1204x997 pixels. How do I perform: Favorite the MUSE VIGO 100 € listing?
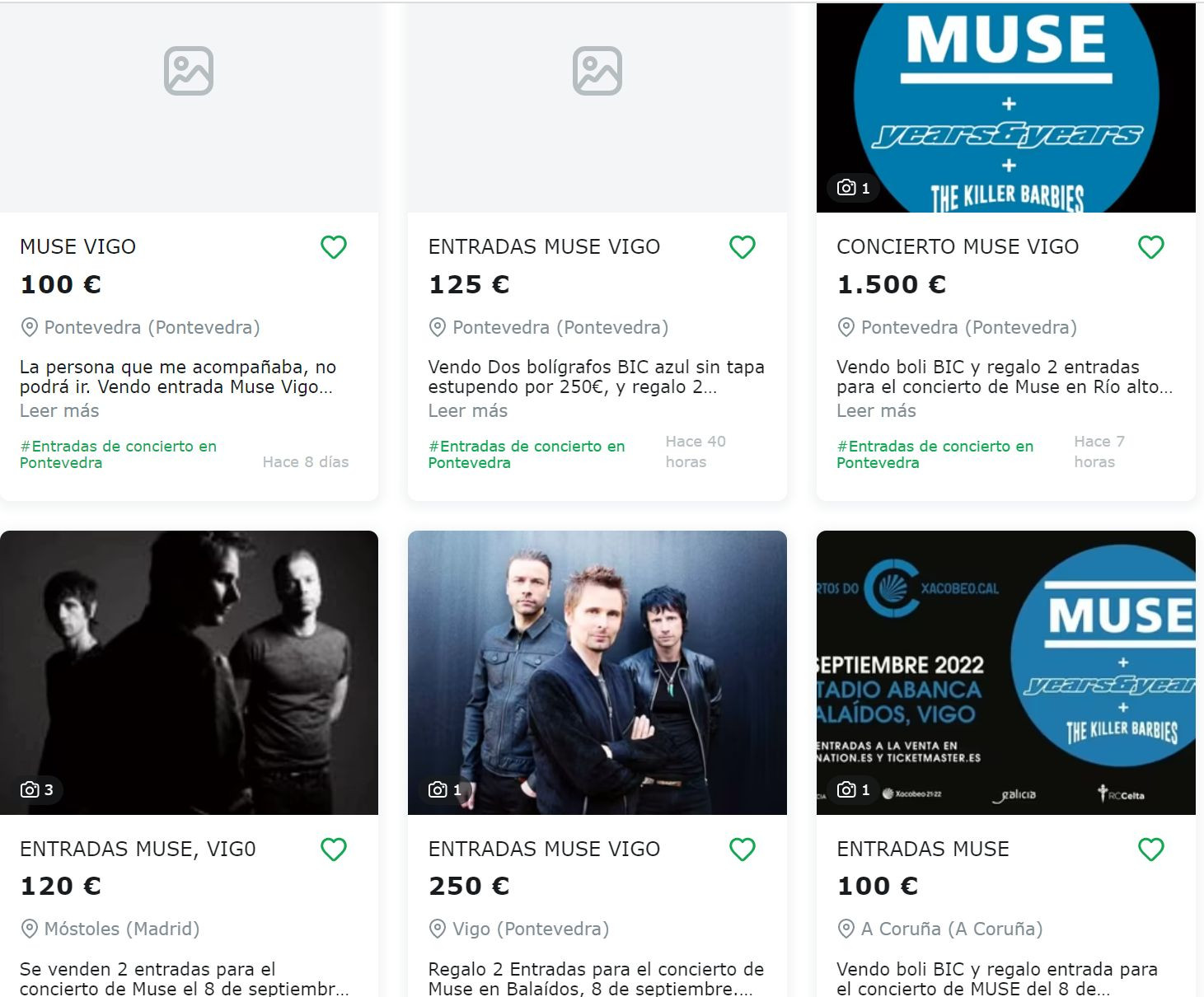pos(333,246)
